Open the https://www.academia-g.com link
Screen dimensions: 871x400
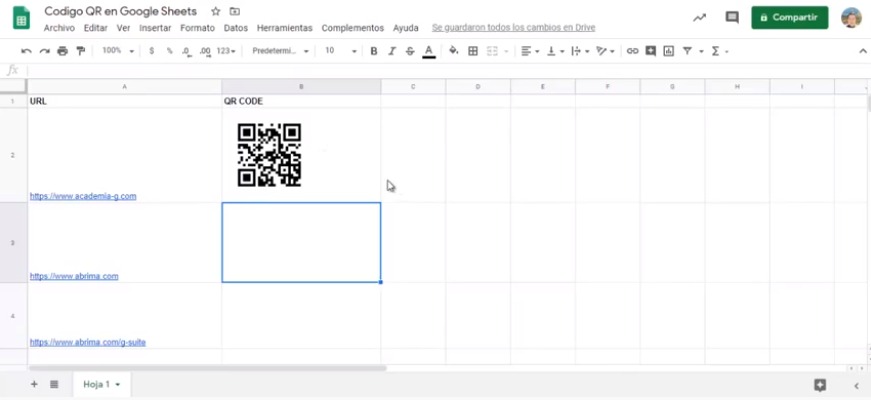click(x=83, y=196)
